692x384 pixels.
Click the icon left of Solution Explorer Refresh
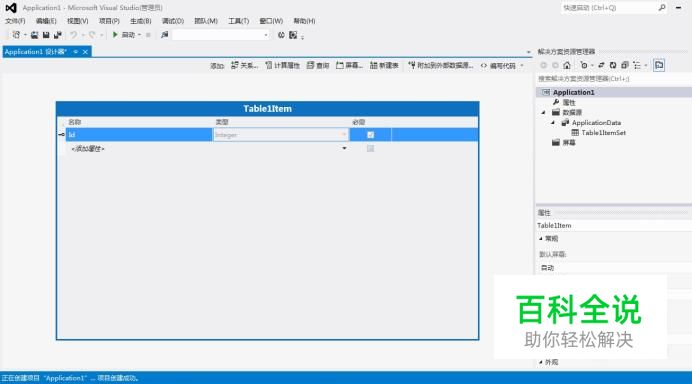(x=601, y=65)
